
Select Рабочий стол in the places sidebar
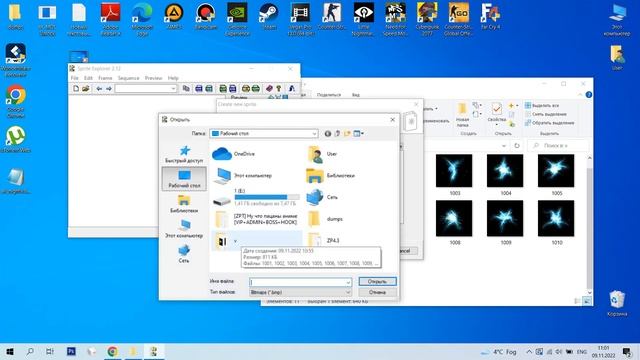pos(184,179)
